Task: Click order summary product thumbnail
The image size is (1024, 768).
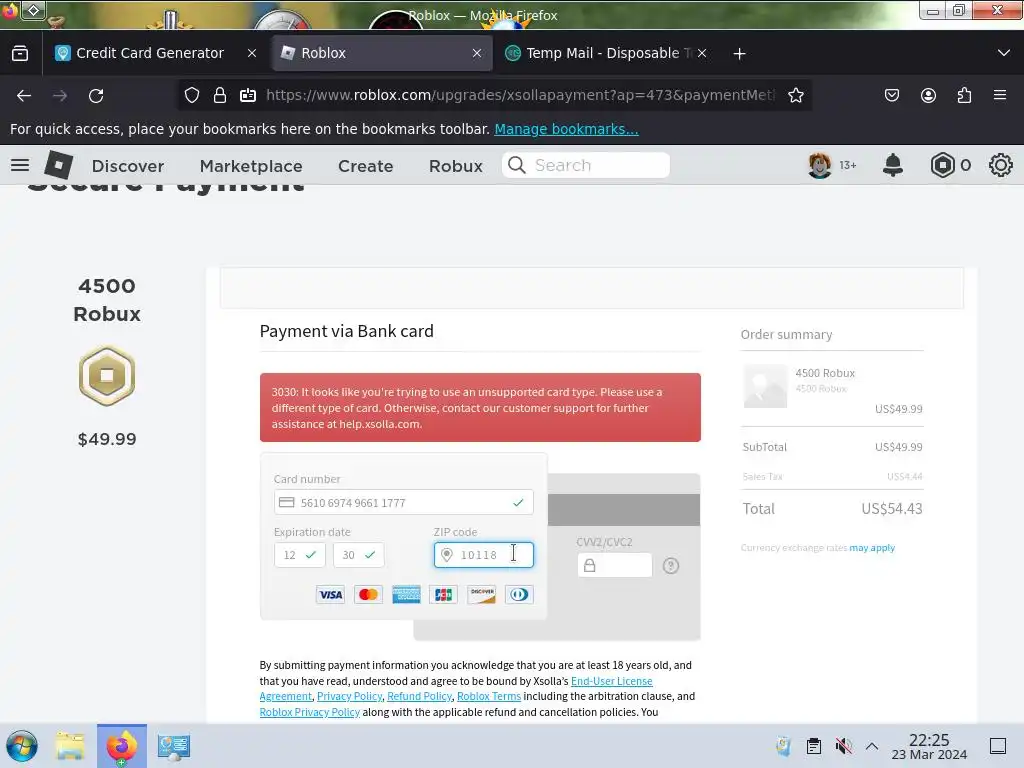Action: [x=765, y=386]
